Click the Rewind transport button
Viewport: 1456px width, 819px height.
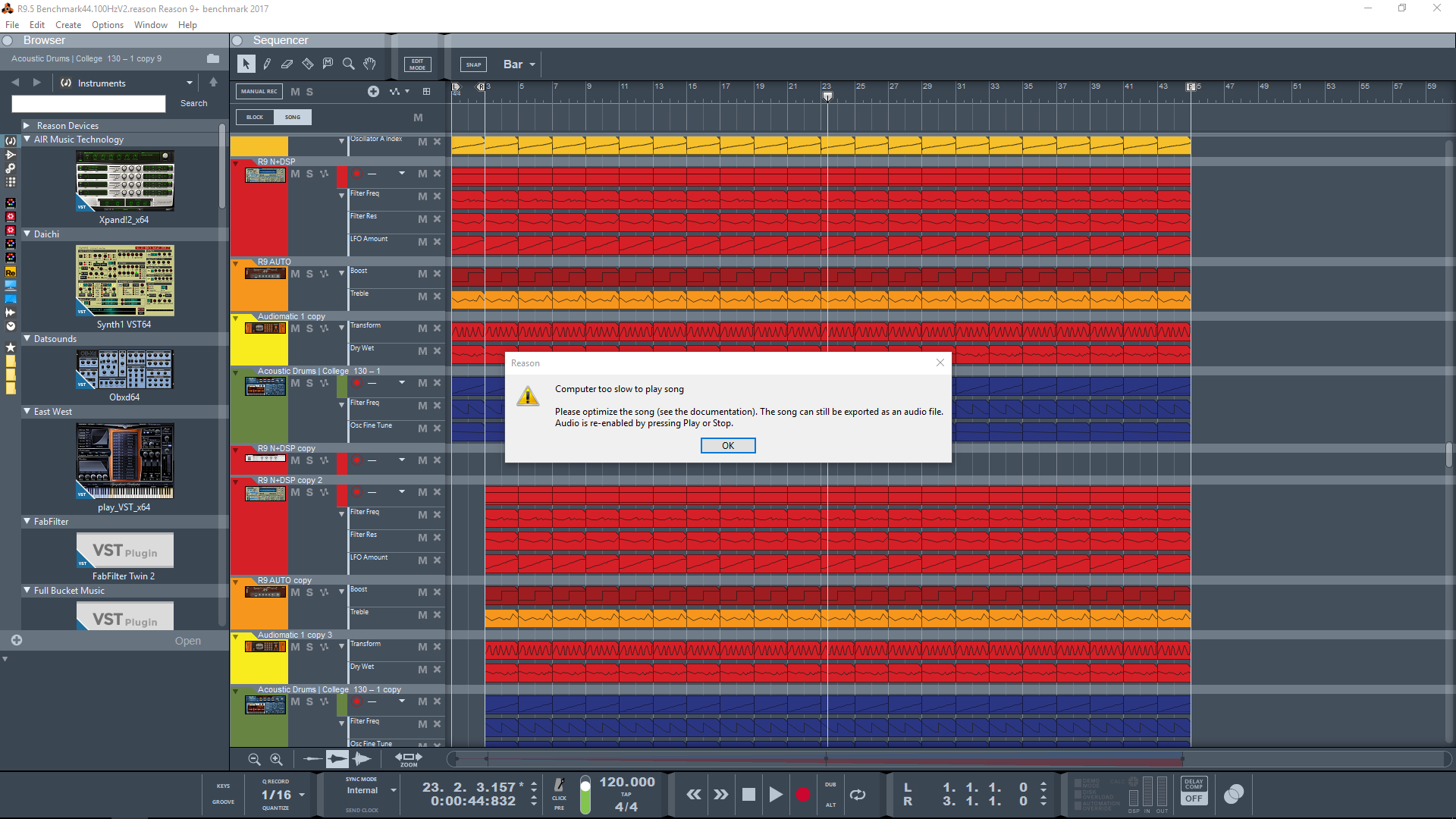coord(694,794)
